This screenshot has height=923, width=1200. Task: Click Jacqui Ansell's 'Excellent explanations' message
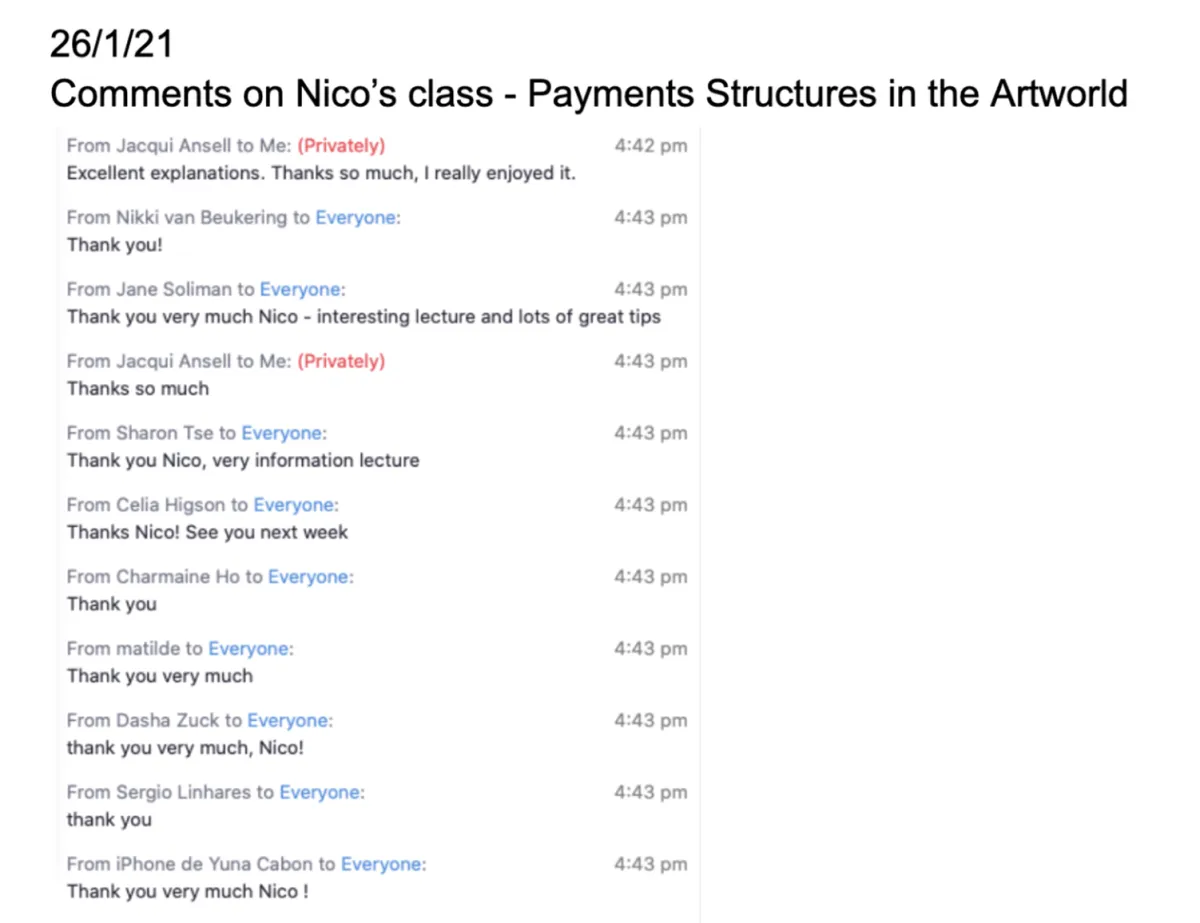[x=321, y=173]
